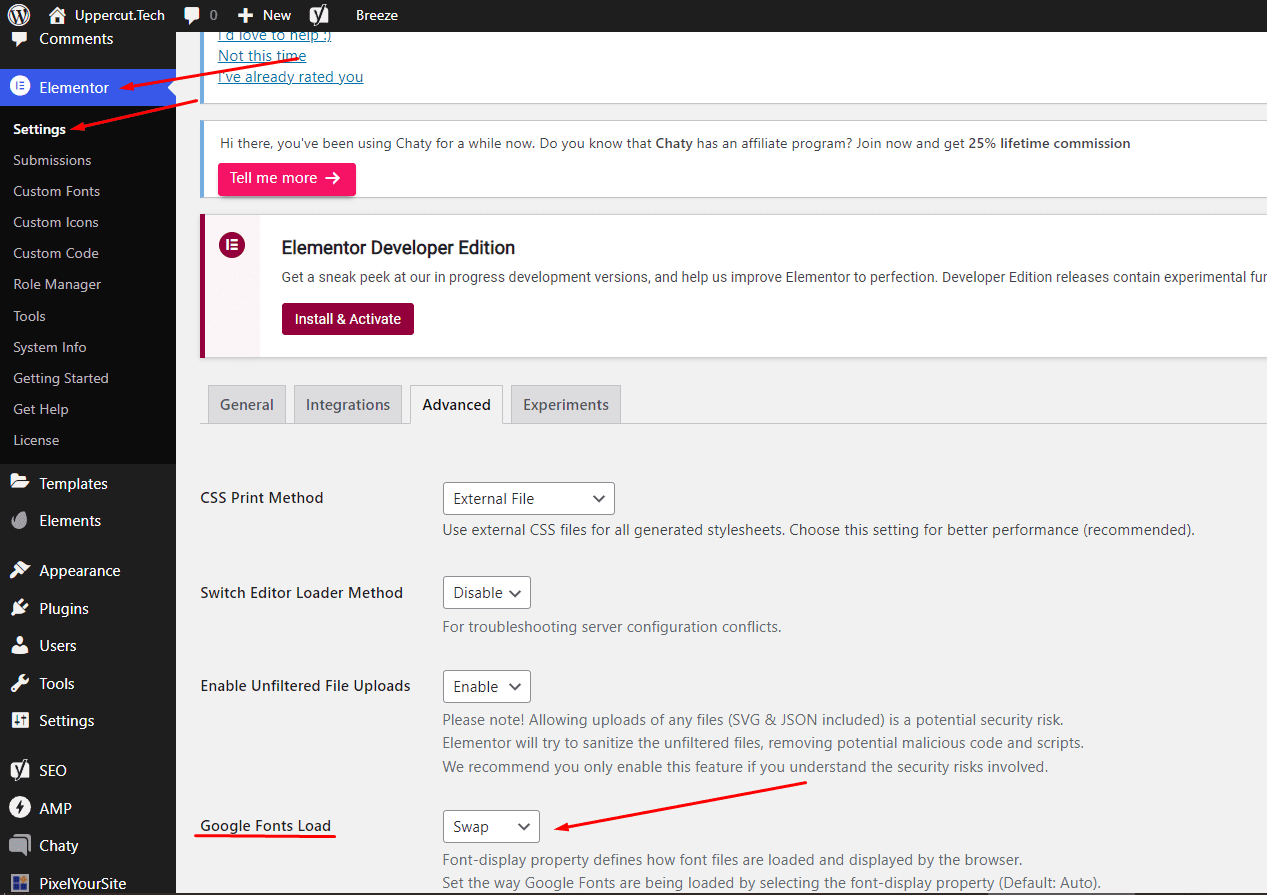Image resolution: width=1267 pixels, height=895 pixels.
Task: Click the Elementor sidebar icon
Action: pyautogui.click(x=20, y=87)
